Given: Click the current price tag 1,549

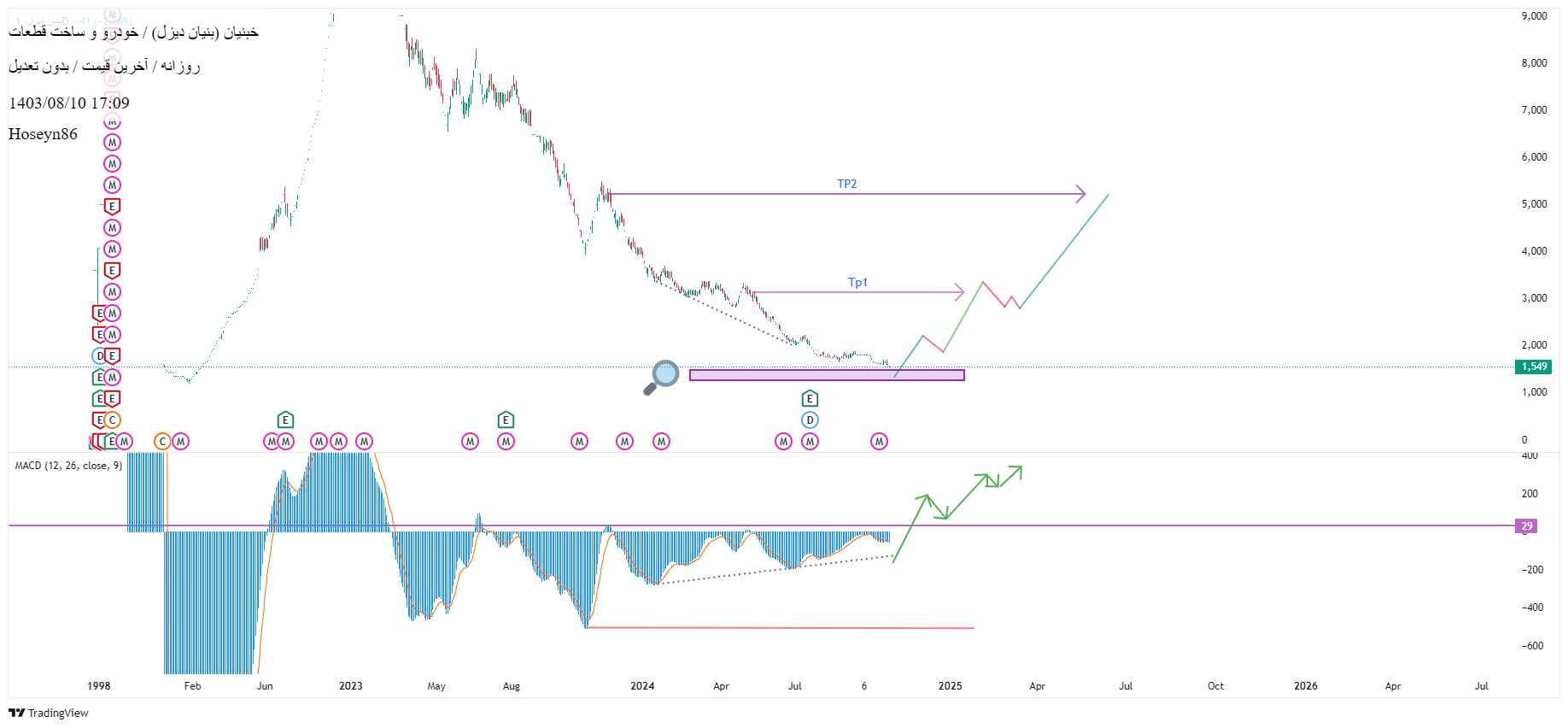Looking at the screenshot, I should tap(1534, 367).
